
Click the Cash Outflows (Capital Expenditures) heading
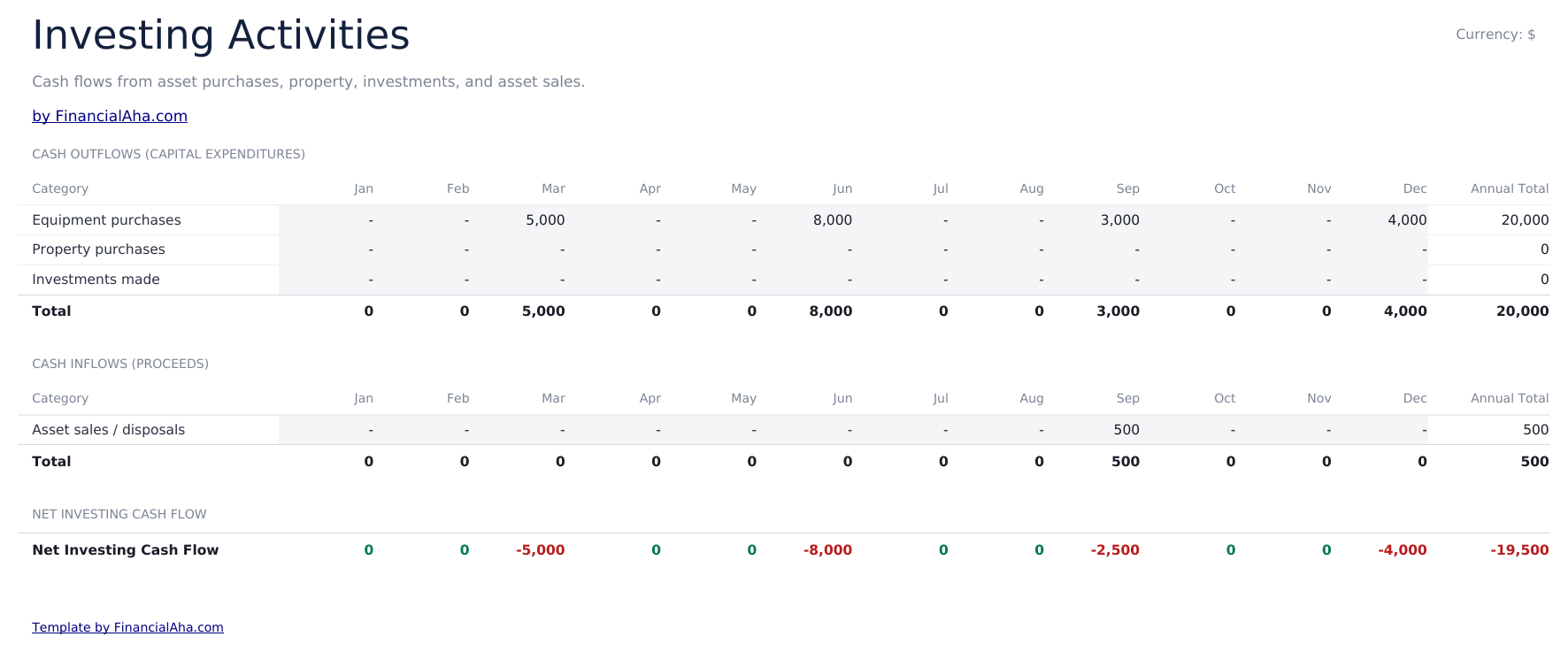(168, 154)
